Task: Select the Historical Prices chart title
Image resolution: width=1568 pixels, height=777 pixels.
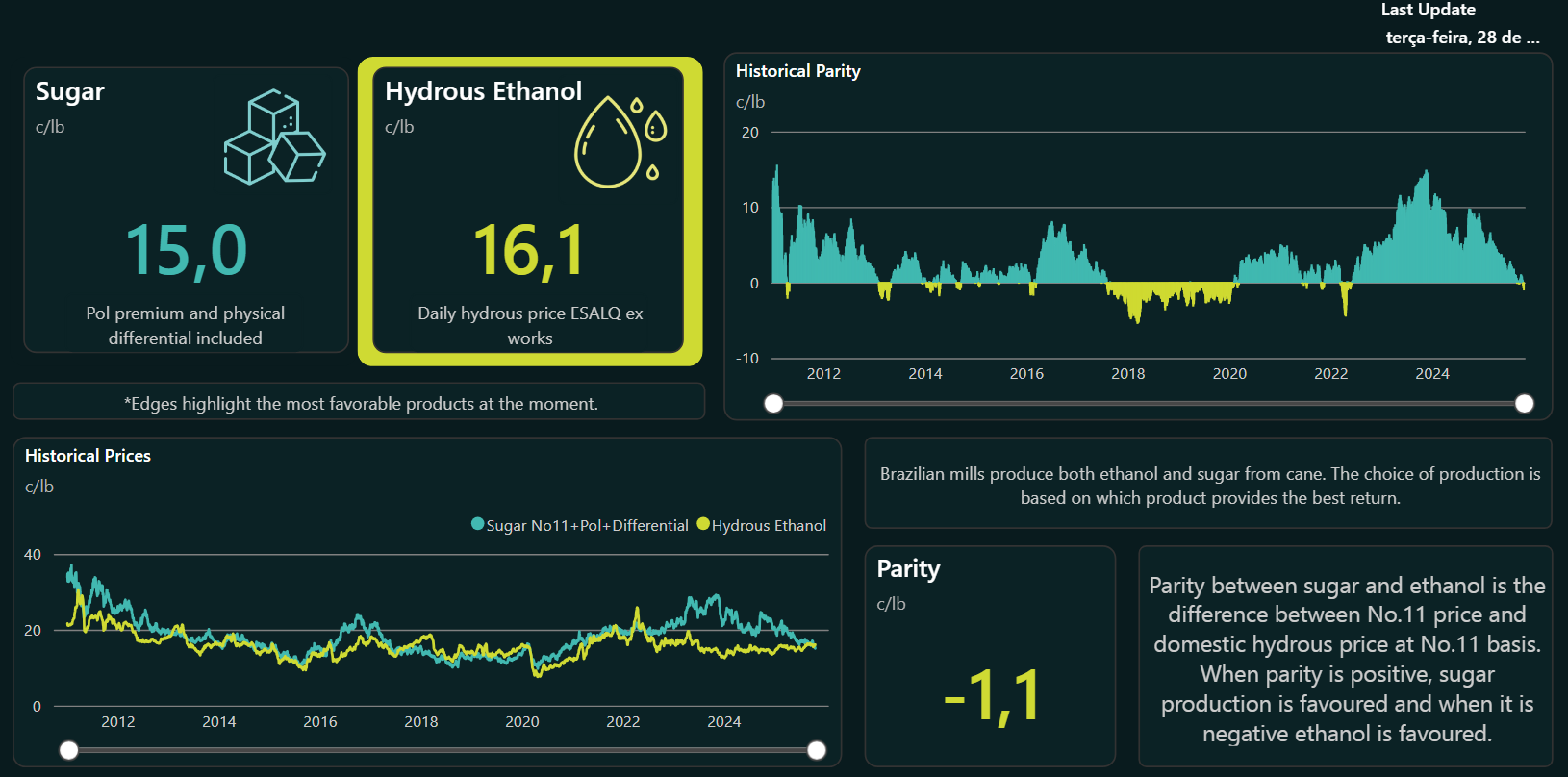Action: 88,456
